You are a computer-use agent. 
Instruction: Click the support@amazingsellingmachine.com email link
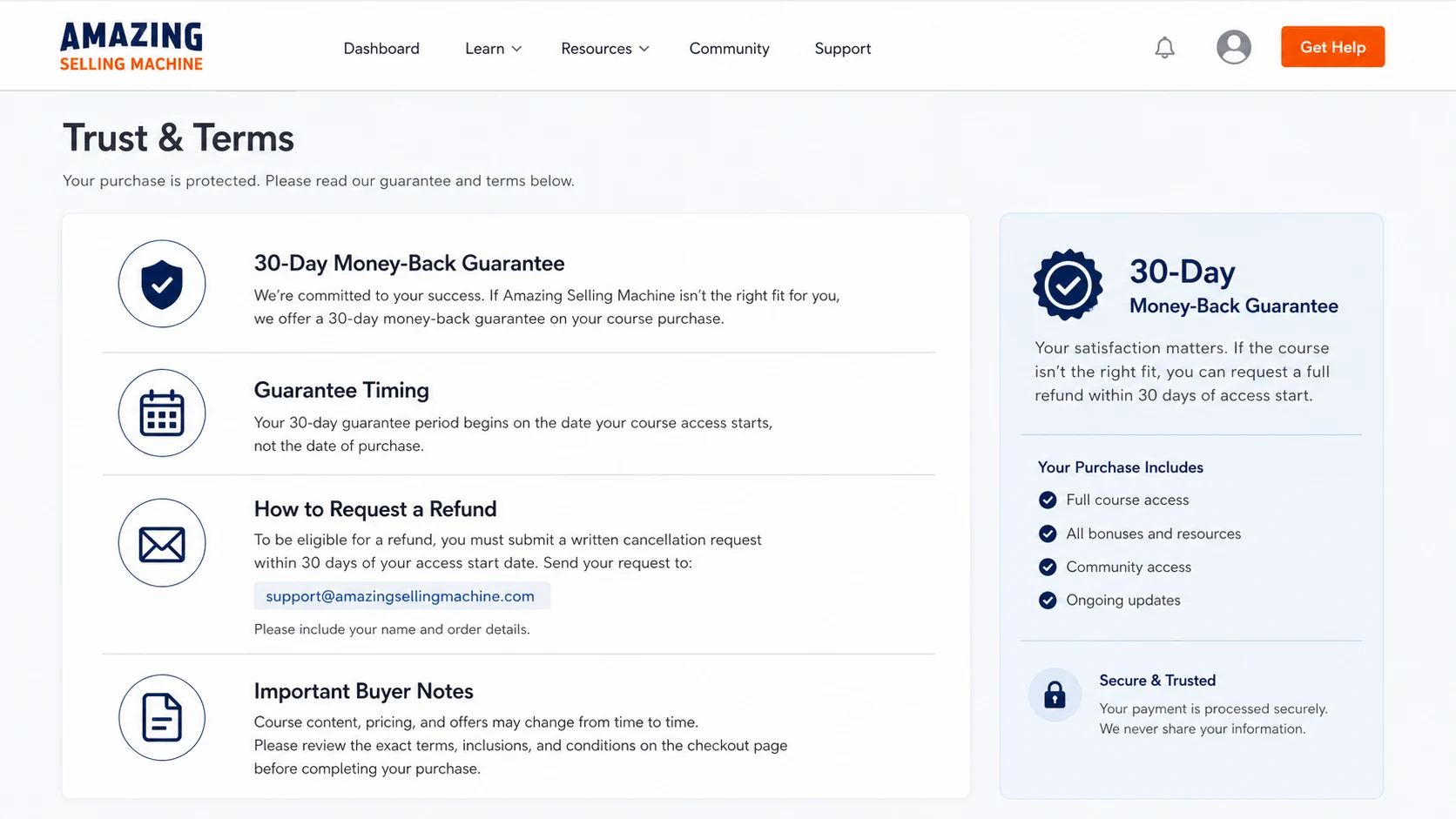400,596
